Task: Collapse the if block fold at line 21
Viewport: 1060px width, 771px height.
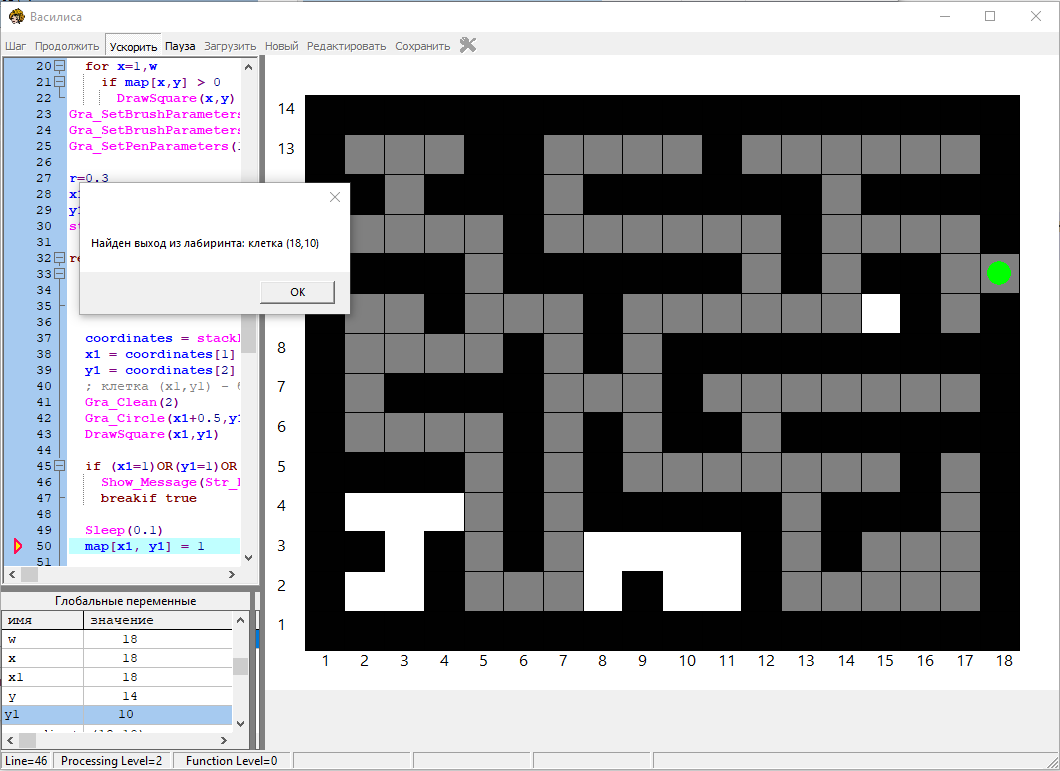Action: 60,82
